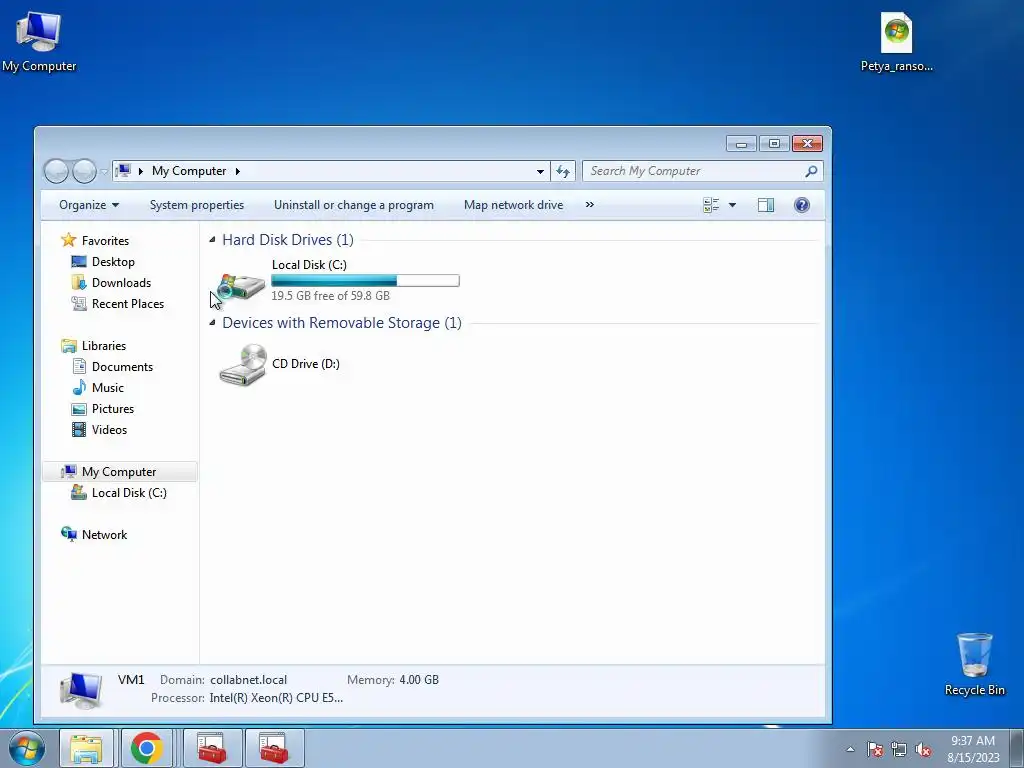The image size is (1024, 768).
Task: Open second red toolbox taskbar app
Action: click(274, 748)
